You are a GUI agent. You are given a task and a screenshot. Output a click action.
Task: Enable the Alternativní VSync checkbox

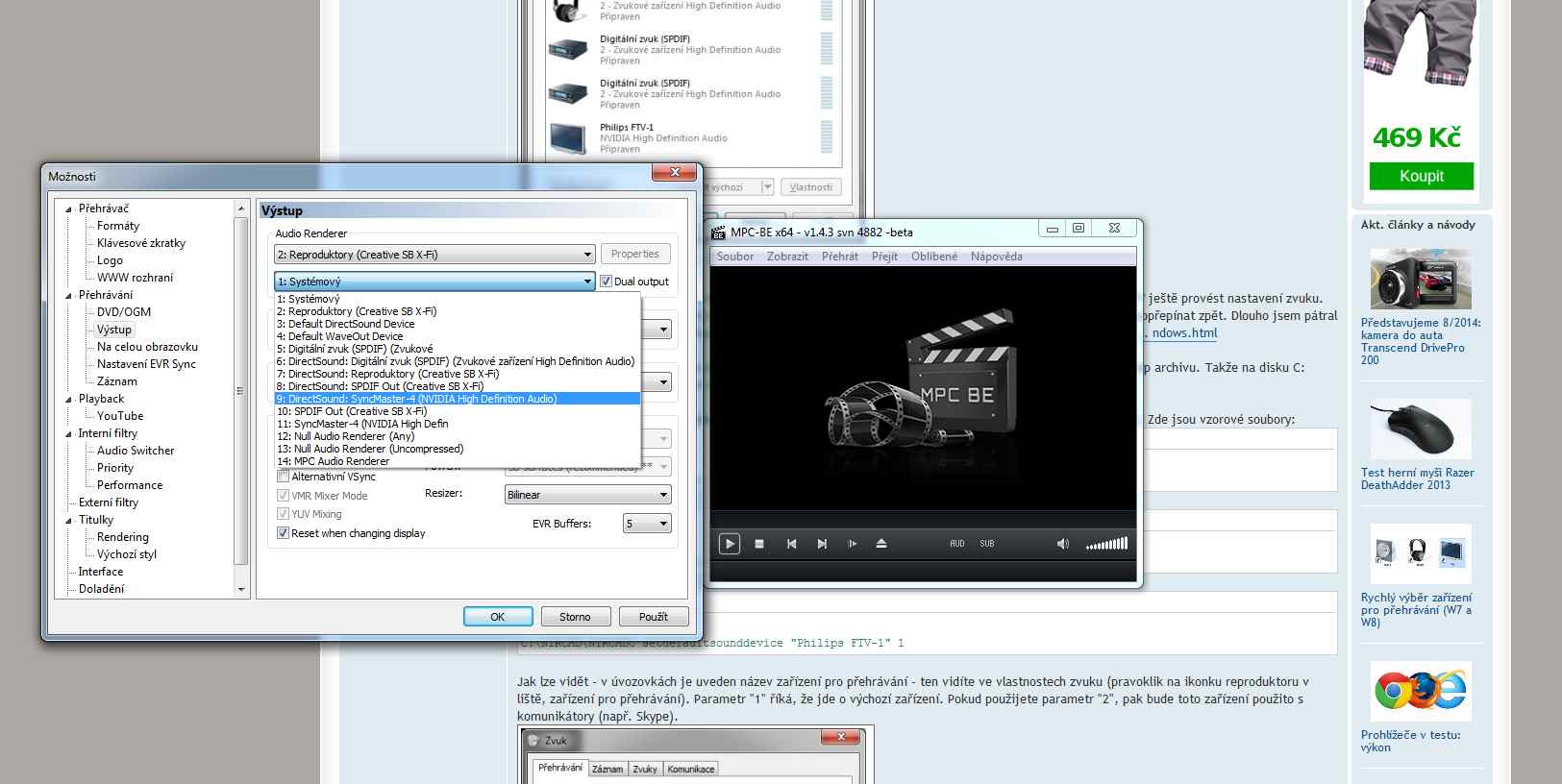(x=284, y=477)
